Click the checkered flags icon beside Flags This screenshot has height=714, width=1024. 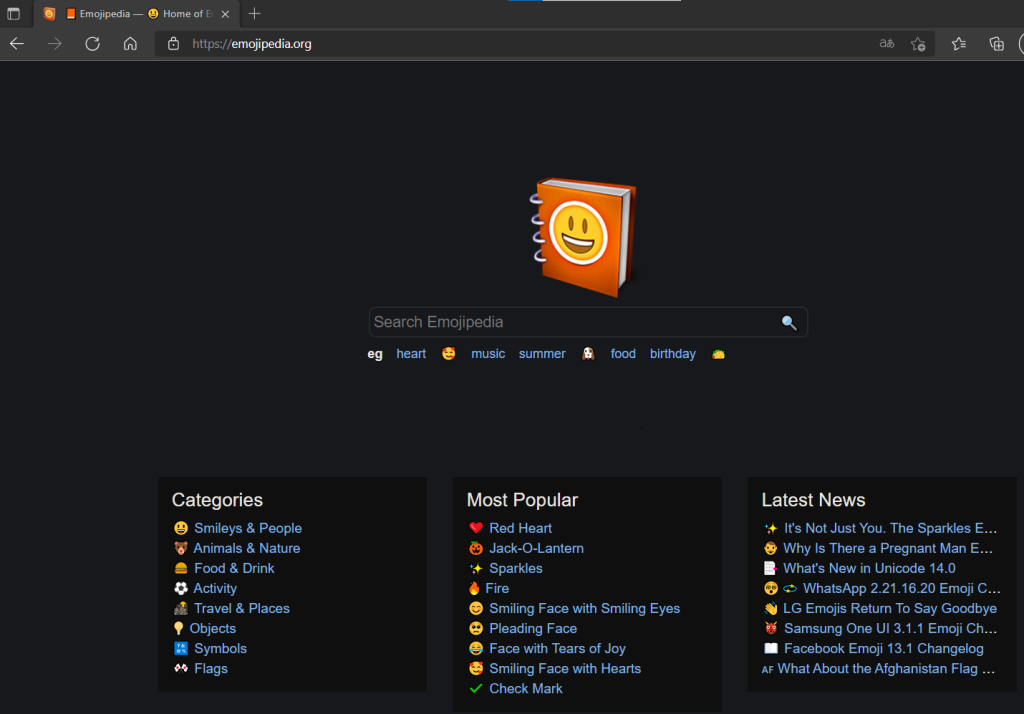coord(181,668)
